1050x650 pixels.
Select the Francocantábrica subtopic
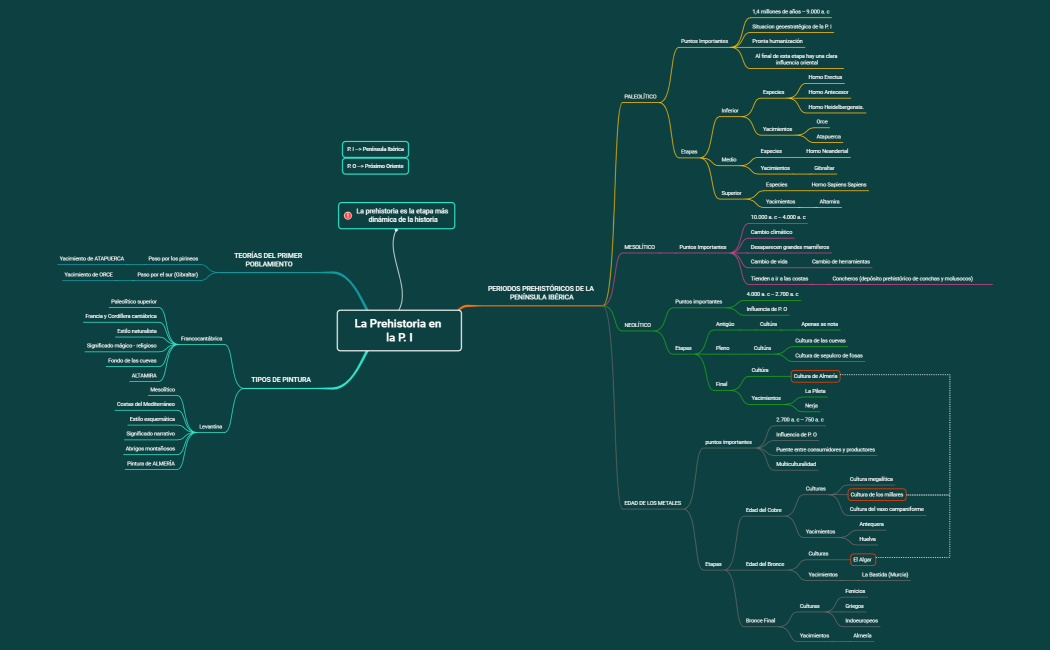(x=201, y=339)
